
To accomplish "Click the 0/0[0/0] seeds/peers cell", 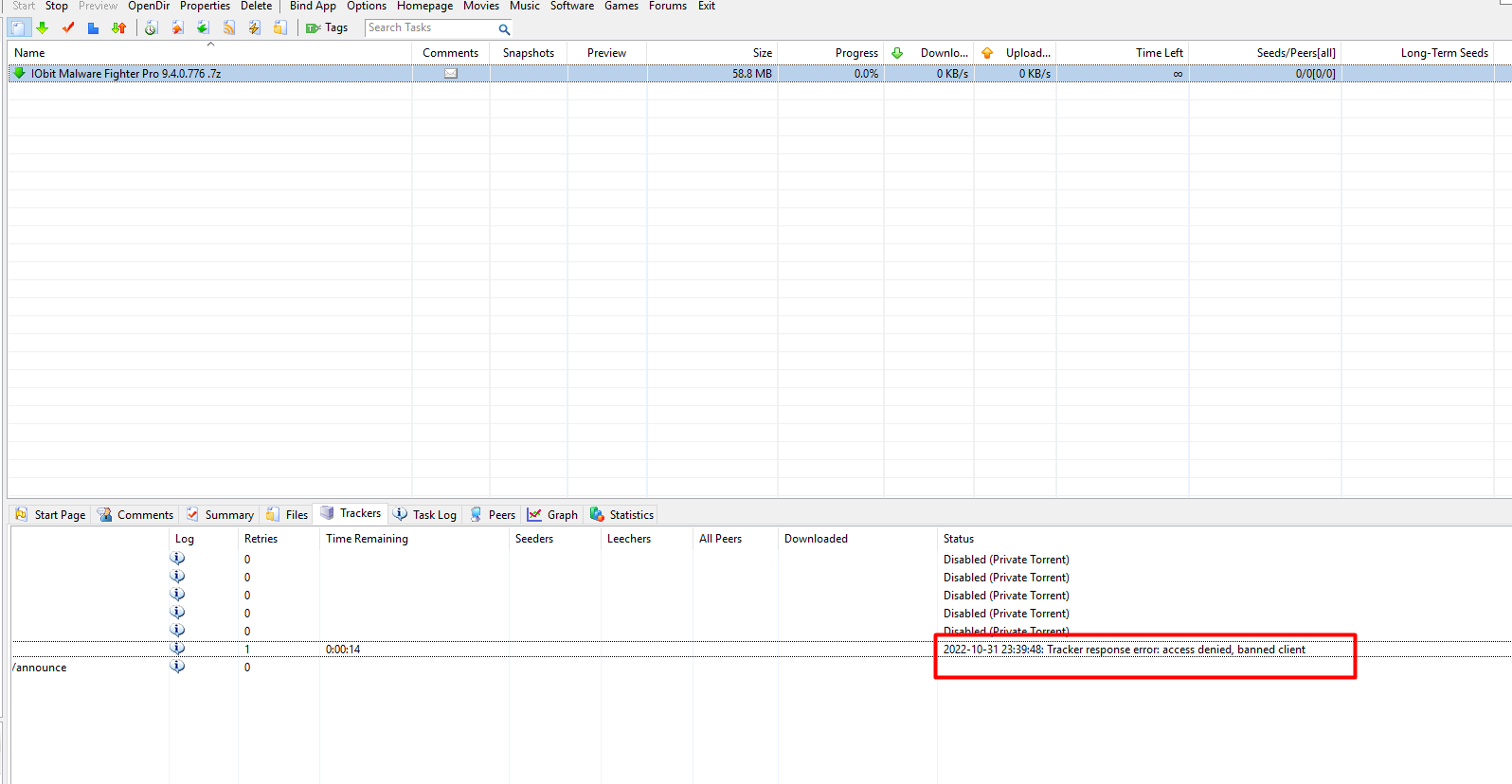I will pos(1316,73).
